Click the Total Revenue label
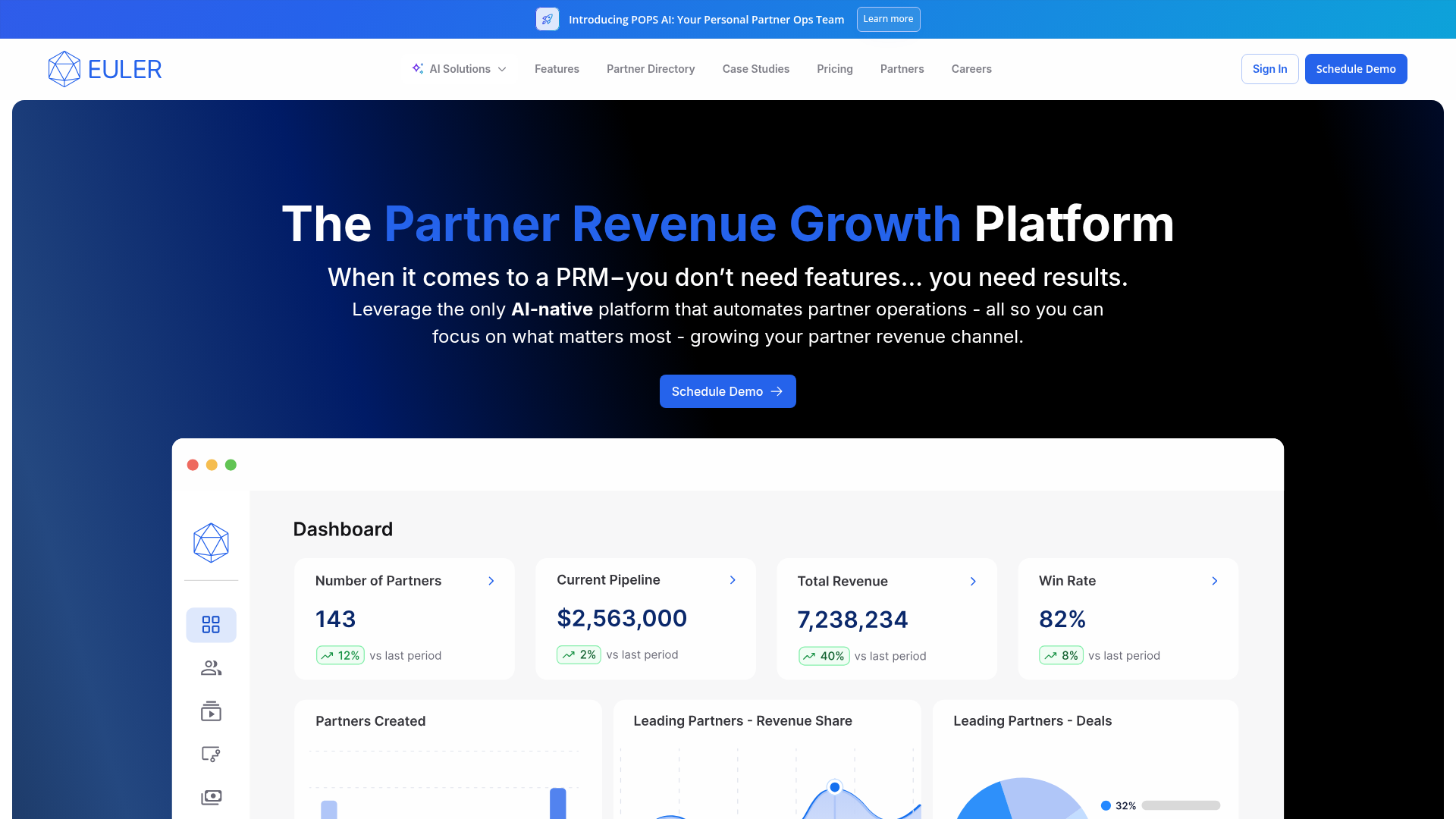Viewport: 1456px width, 819px height. (843, 582)
